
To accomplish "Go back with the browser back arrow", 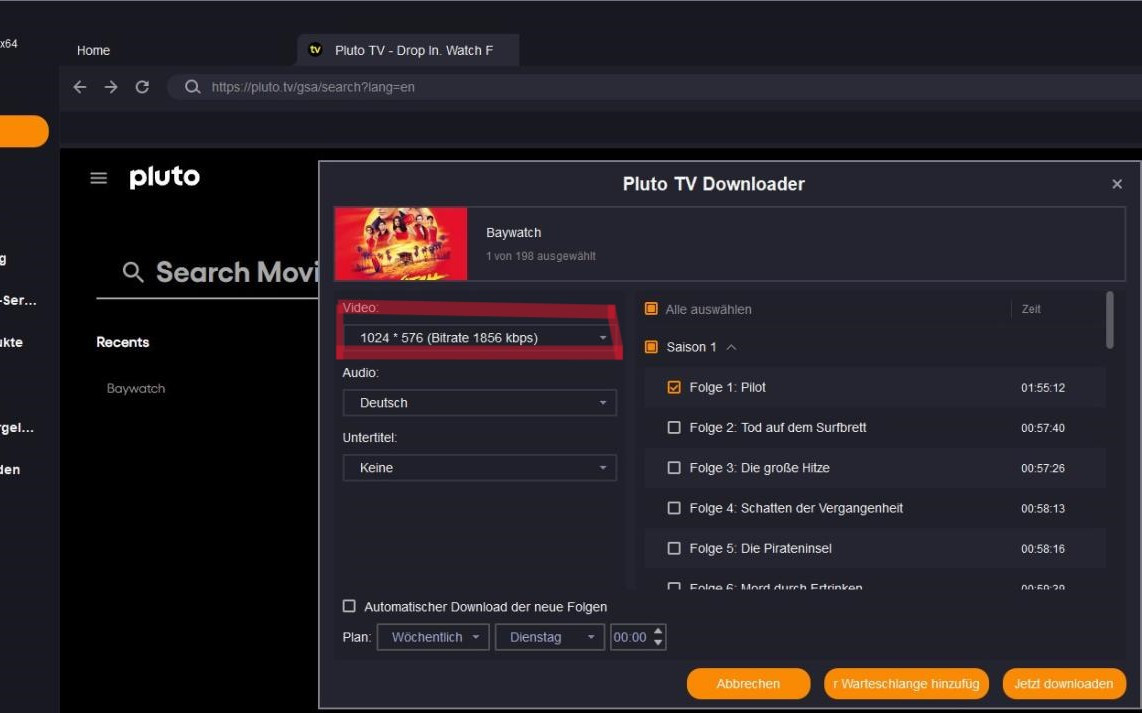I will (80, 87).
